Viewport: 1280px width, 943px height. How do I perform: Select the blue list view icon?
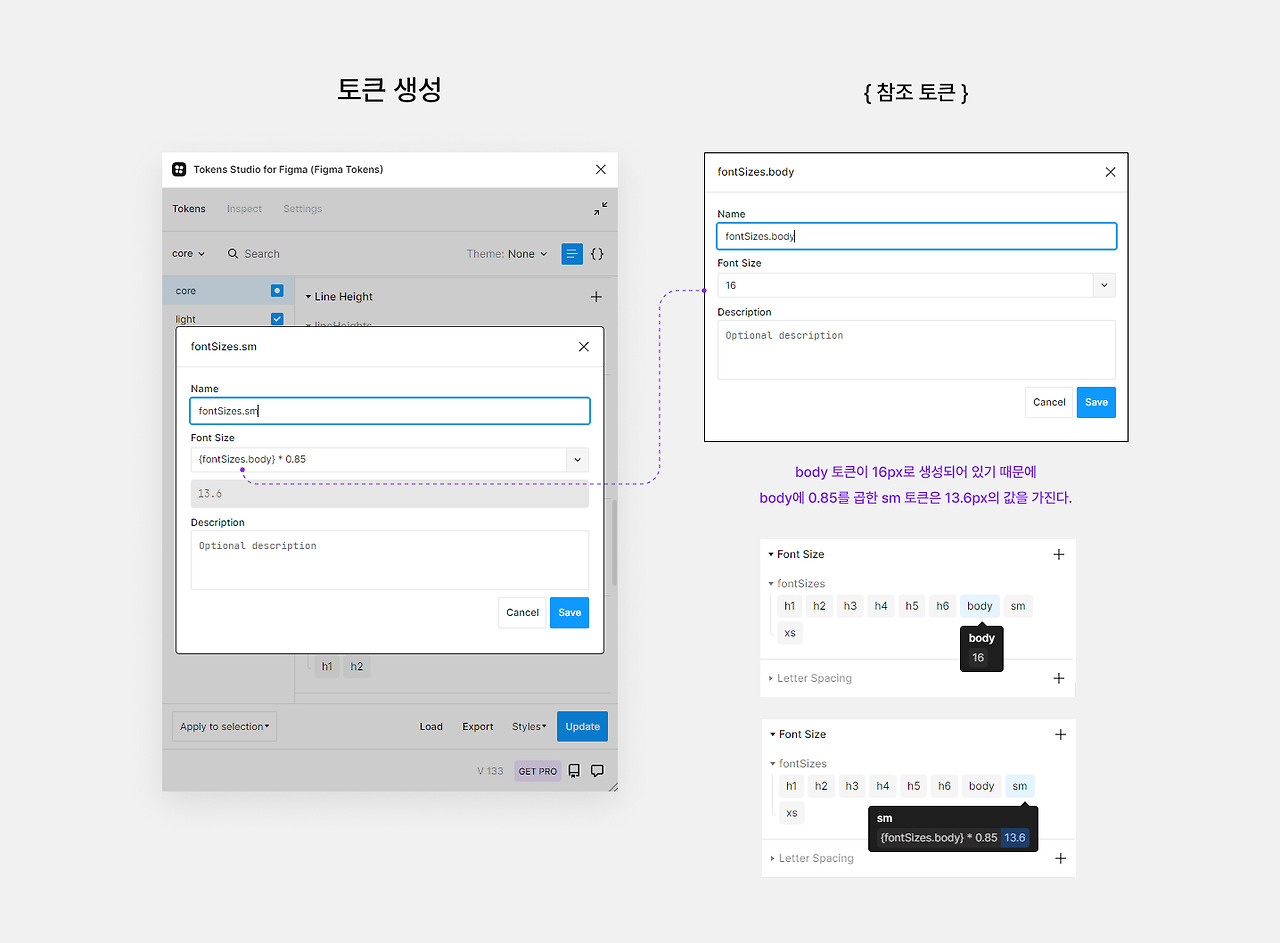point(571,254)
